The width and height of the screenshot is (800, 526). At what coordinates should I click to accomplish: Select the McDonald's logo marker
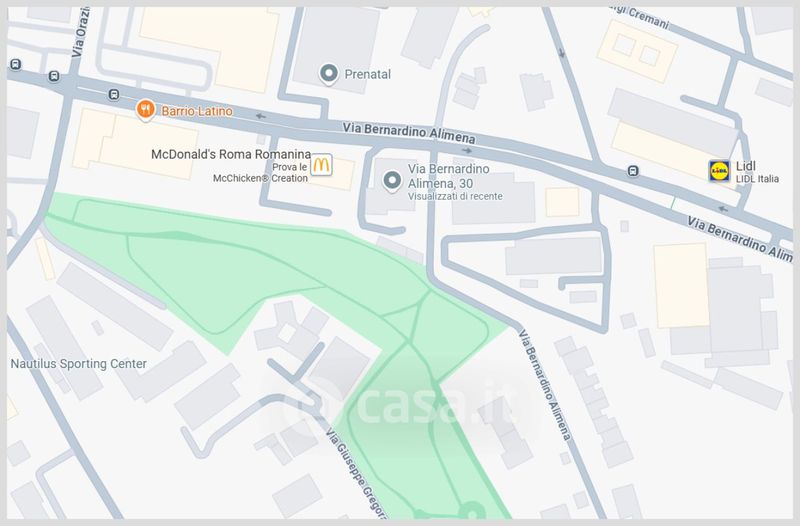coord(321,165)
